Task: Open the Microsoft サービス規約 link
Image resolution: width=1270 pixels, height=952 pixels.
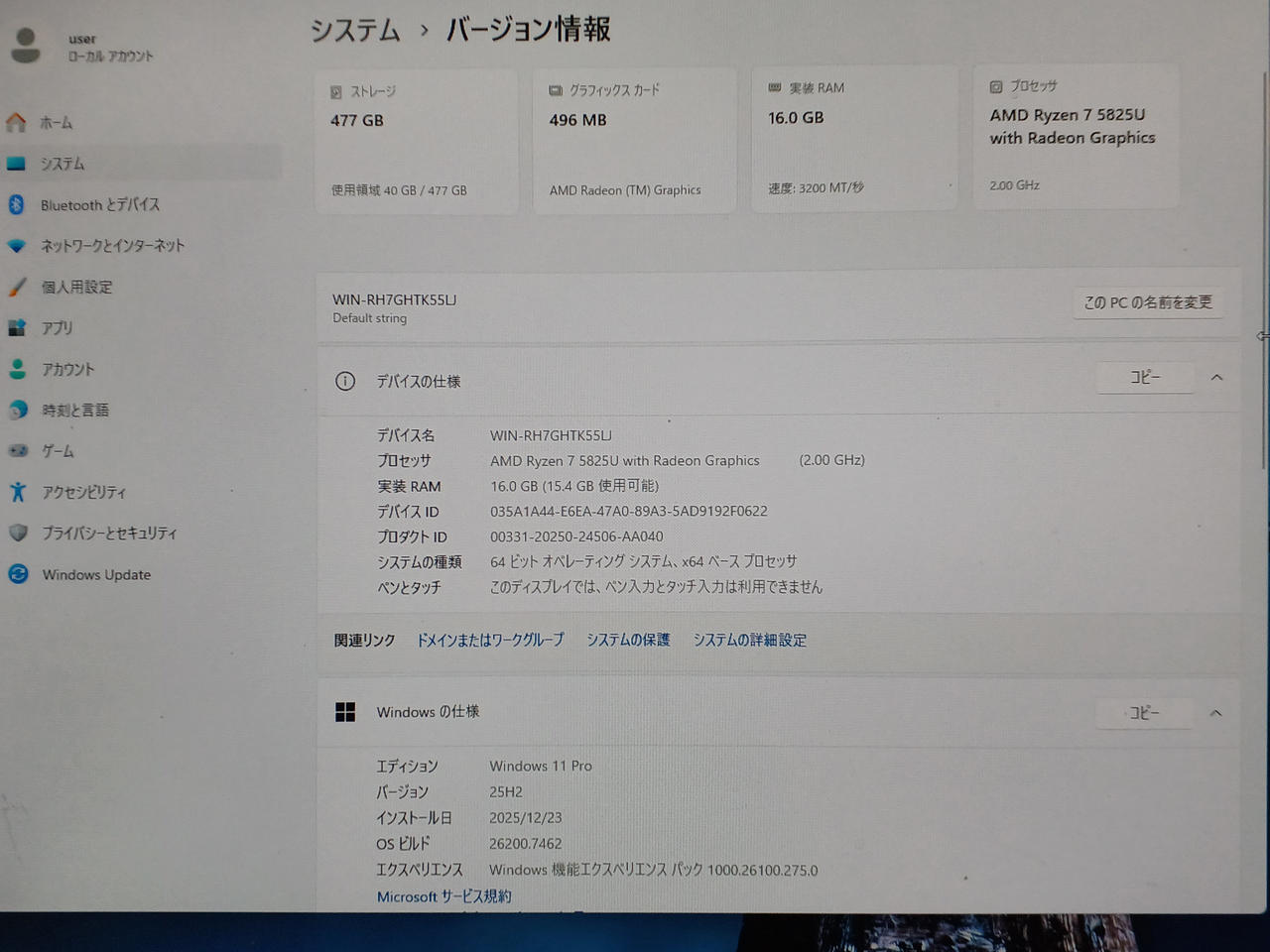Action: (444, 896)
